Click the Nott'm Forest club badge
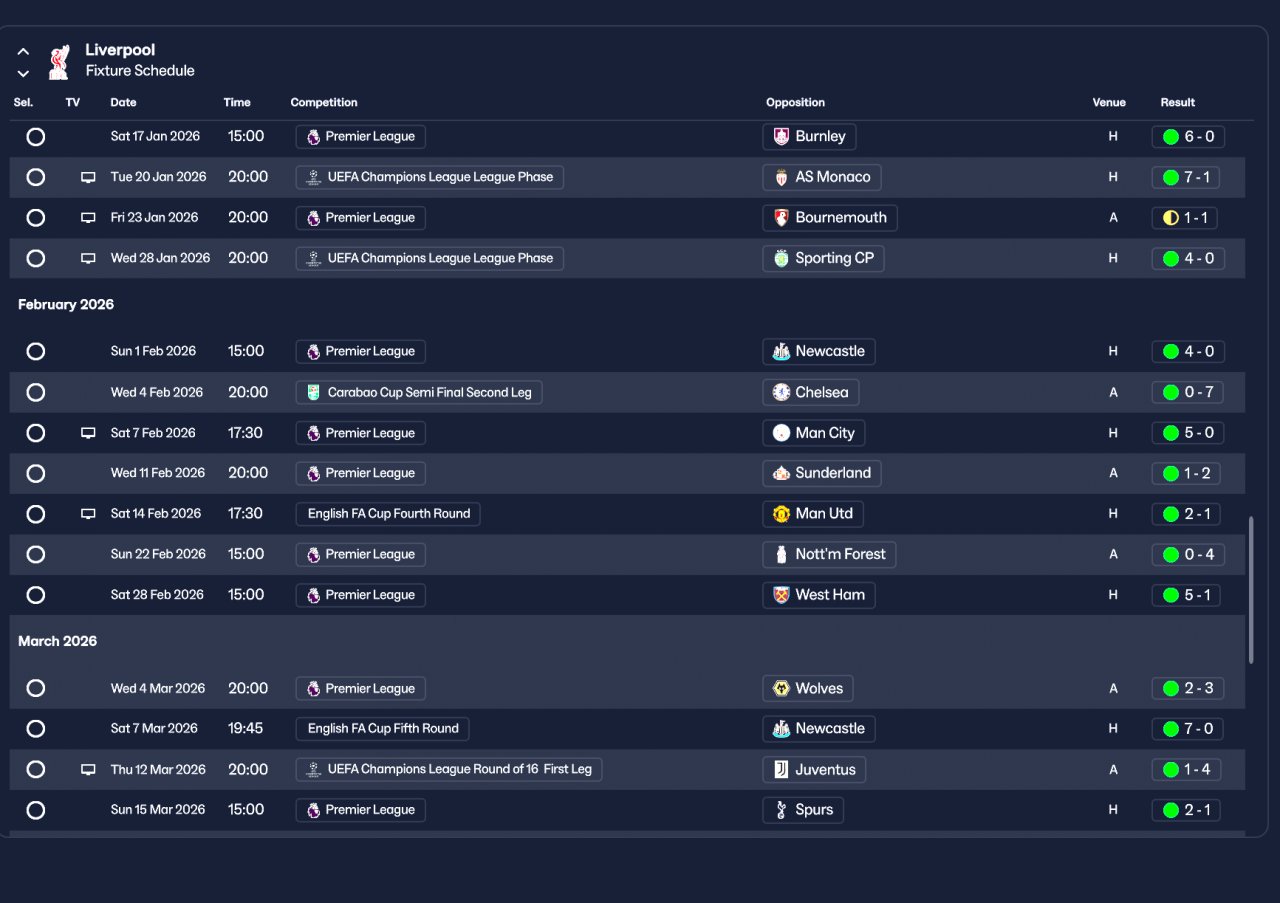Screen dimensions: 1280x903 click(x=782, y=554)
